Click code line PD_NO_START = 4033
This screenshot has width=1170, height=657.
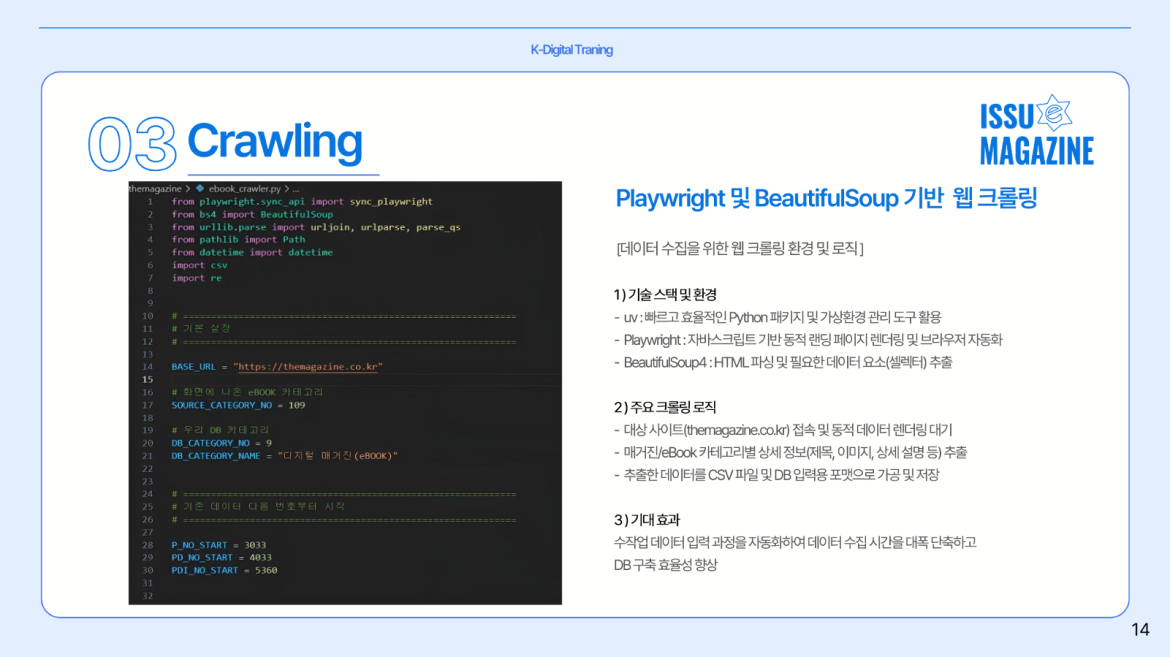[222, 558]
